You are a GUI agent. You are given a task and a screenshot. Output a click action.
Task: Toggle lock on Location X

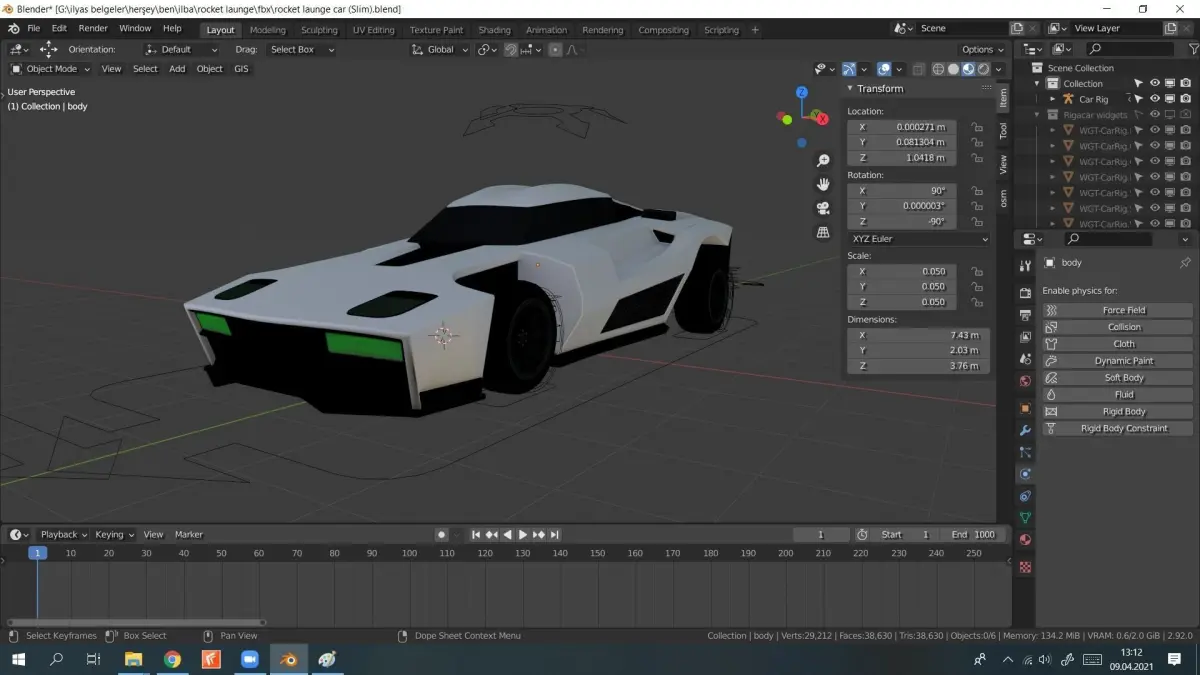976,127
